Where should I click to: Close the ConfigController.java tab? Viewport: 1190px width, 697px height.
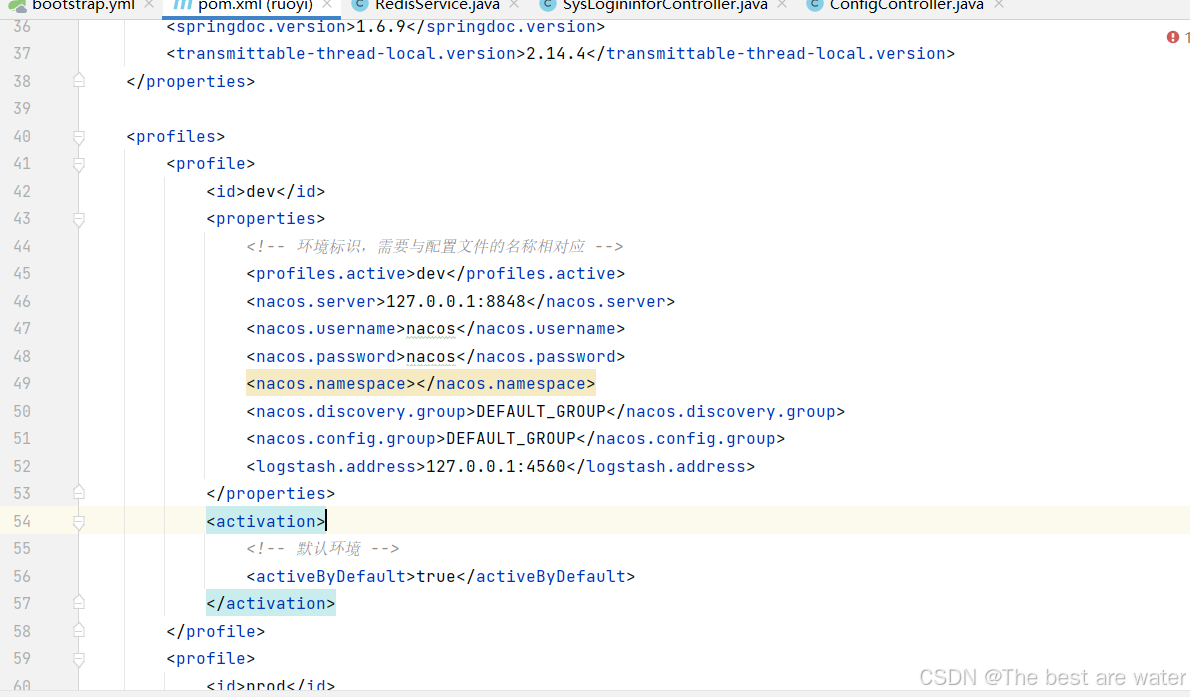click(997, 6)
